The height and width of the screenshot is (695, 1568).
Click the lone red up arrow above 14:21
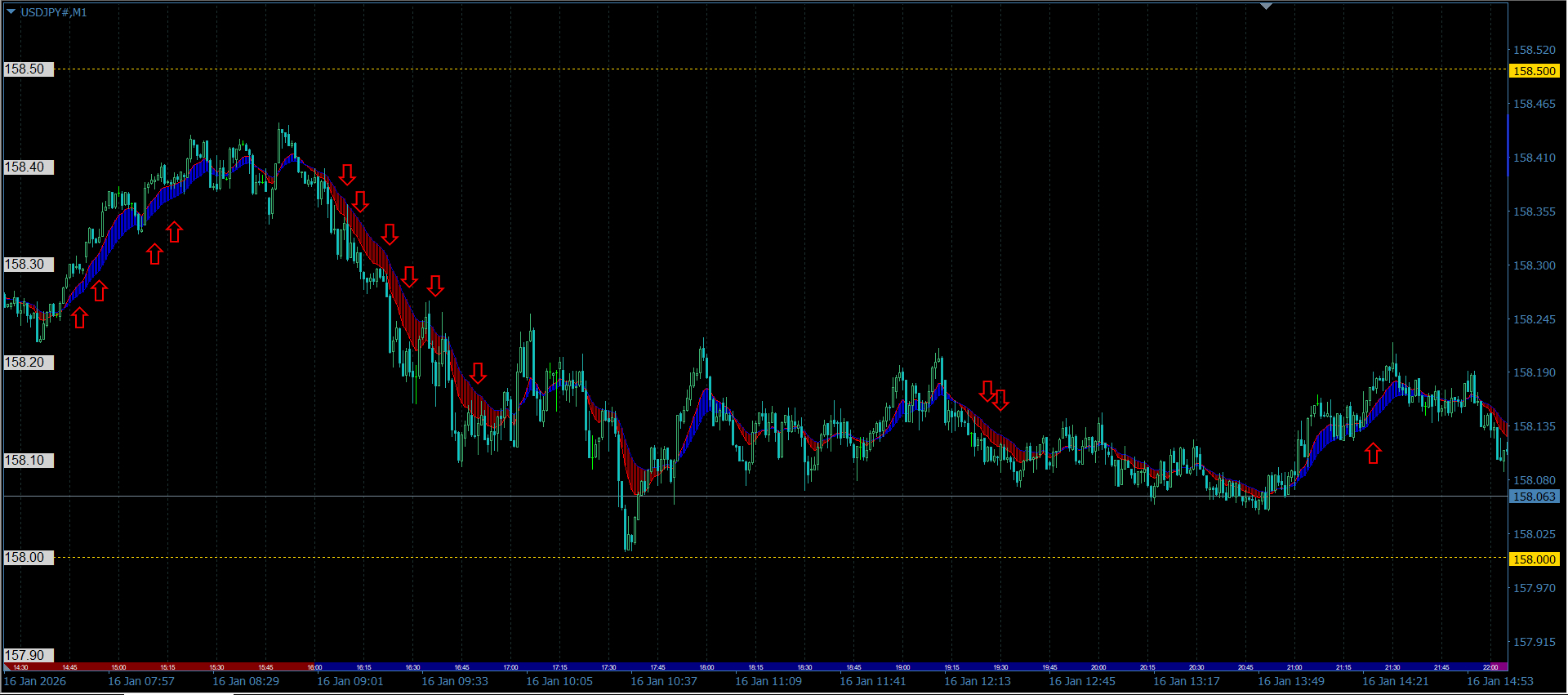pyautogui.click(x=1373, y=453)
